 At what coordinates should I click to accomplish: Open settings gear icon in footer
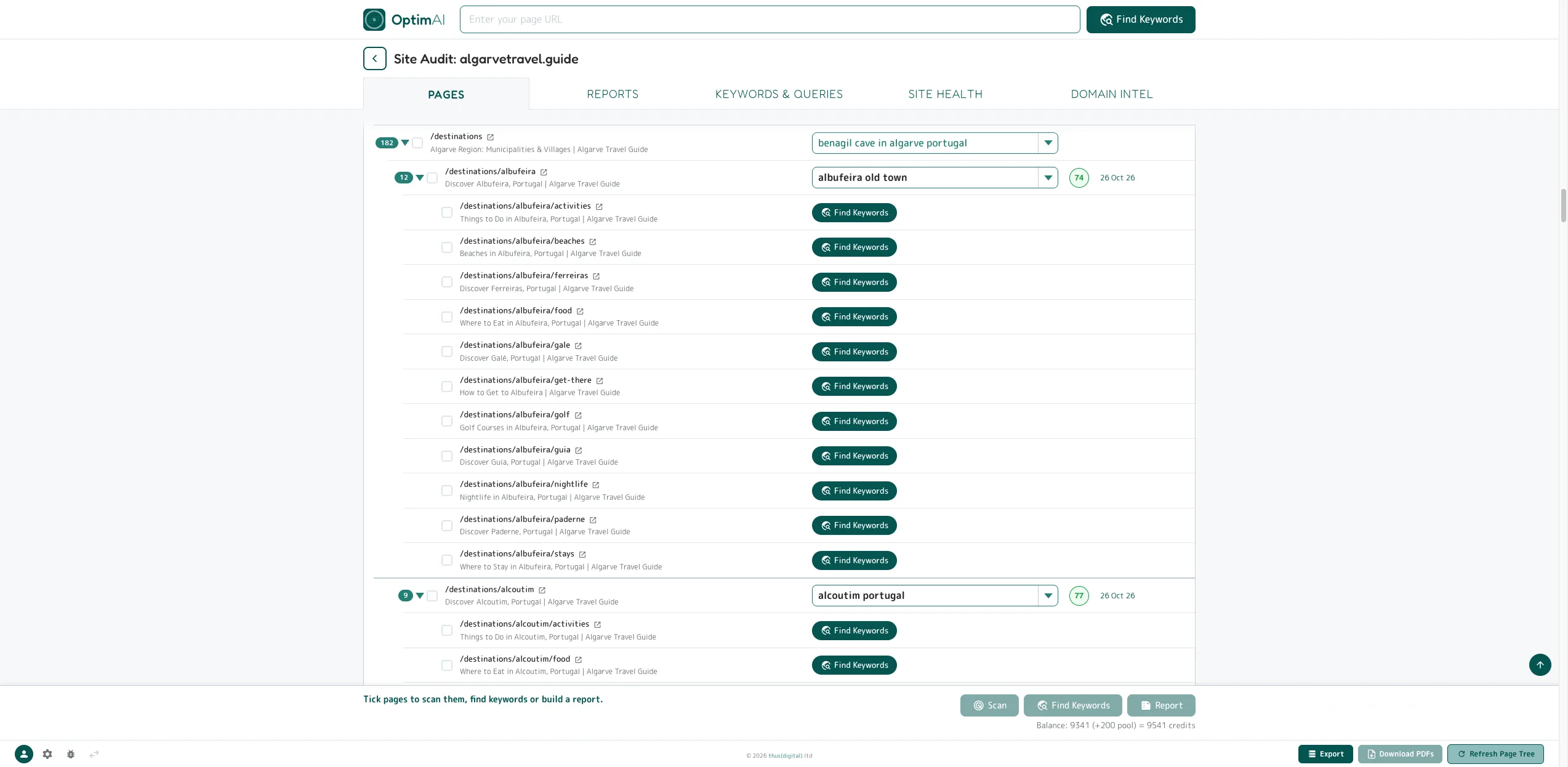click(47, 754)
